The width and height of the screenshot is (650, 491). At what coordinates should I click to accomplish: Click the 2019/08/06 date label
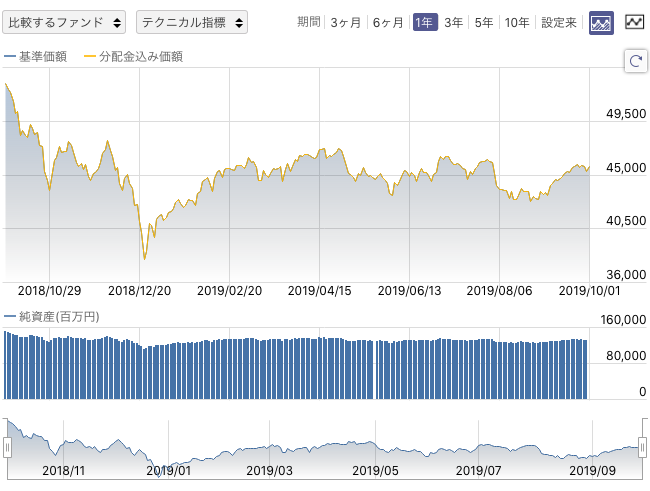500,291
